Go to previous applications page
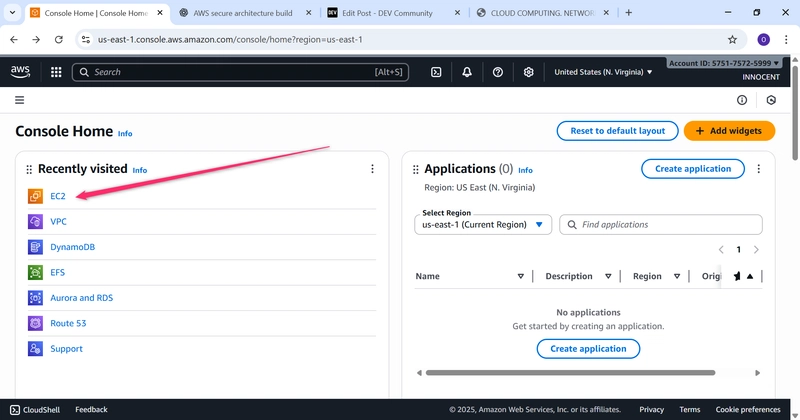This screenshot has width=800, height=420. [721, 250]
